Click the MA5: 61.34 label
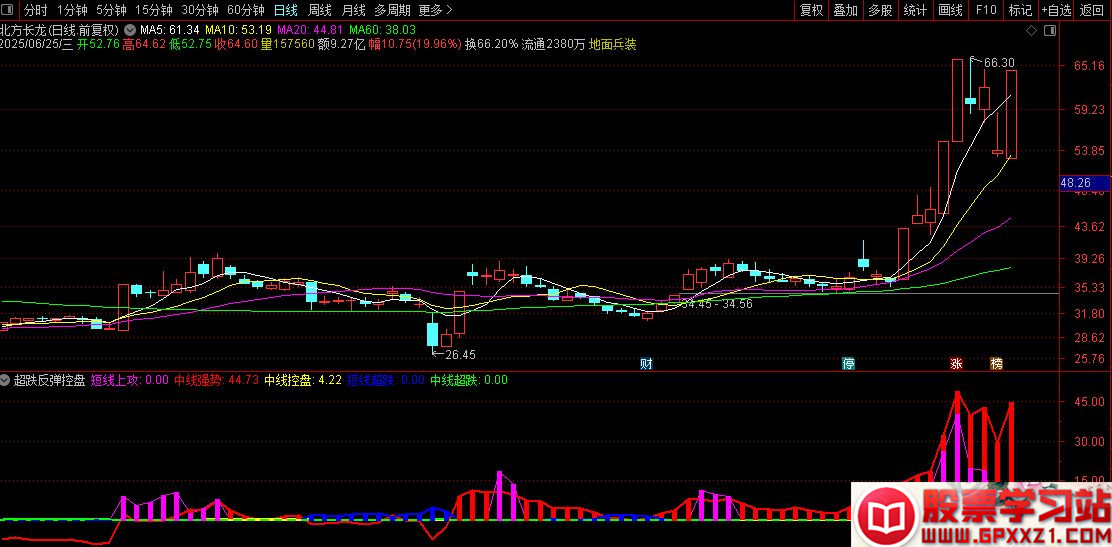 (169, 30)
